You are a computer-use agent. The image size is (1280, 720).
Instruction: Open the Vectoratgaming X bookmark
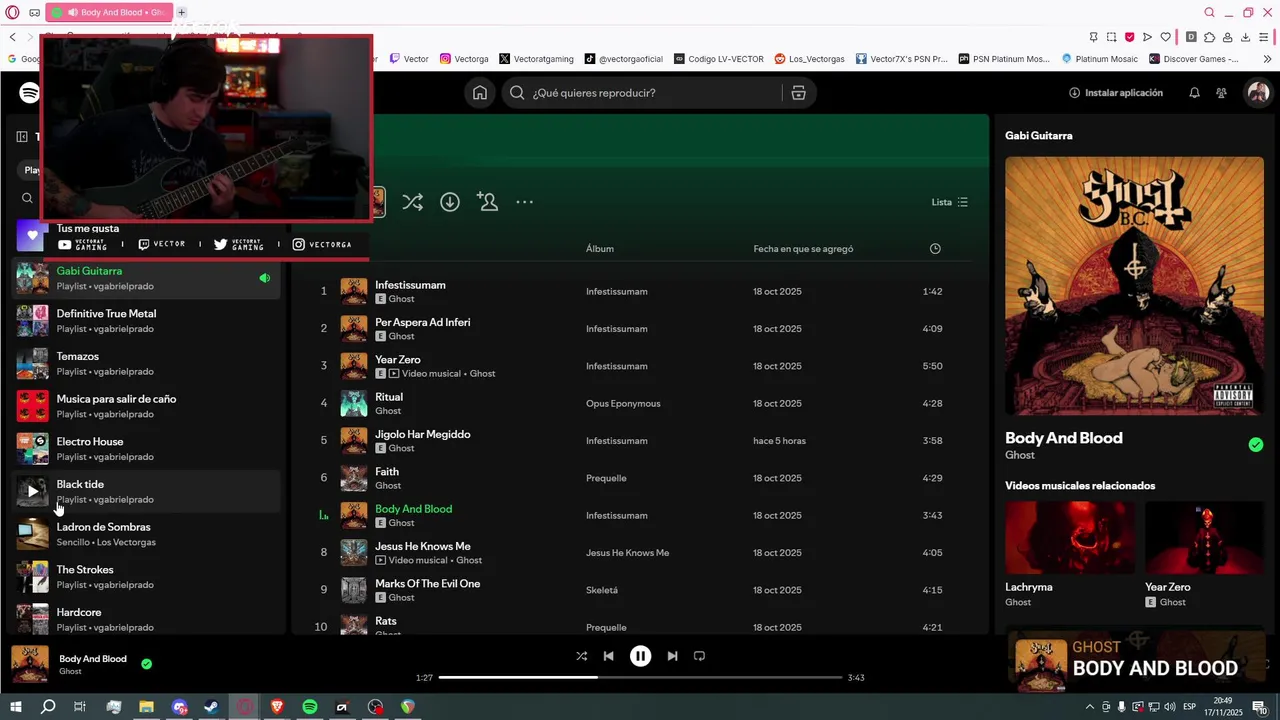[536, 59]
